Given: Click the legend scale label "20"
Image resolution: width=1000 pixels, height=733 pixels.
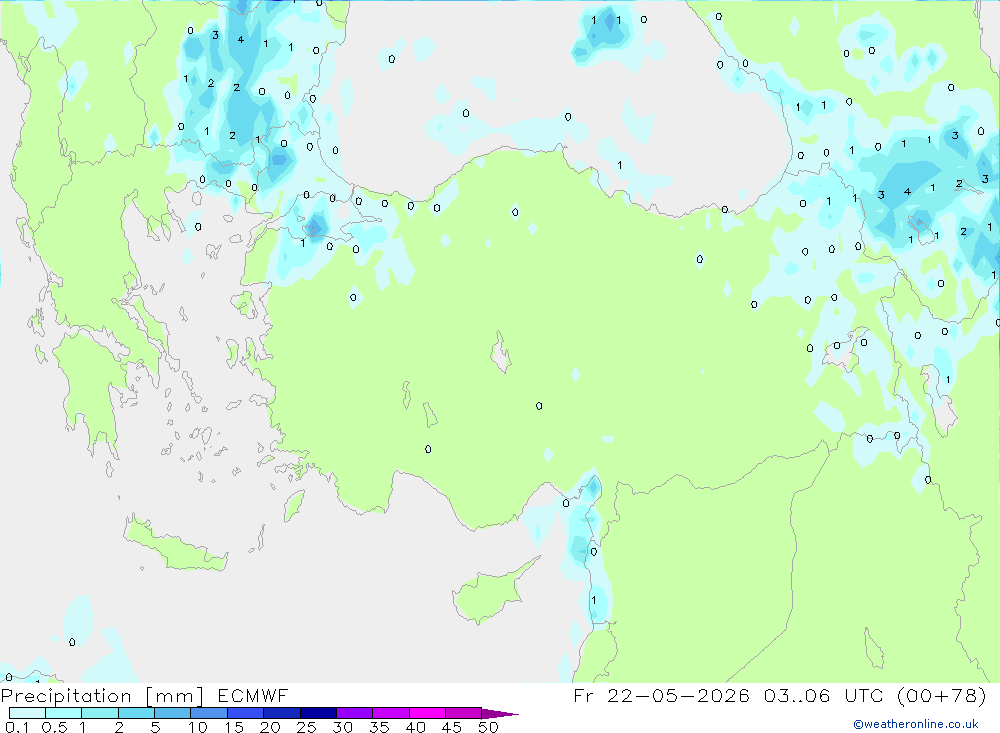Looking at the screenshot, I should (x=270, y=727).
